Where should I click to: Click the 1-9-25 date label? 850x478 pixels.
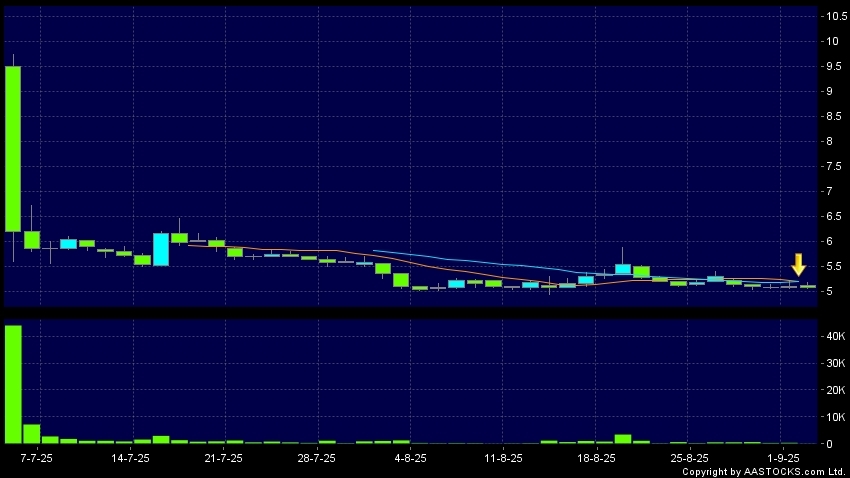783,458
